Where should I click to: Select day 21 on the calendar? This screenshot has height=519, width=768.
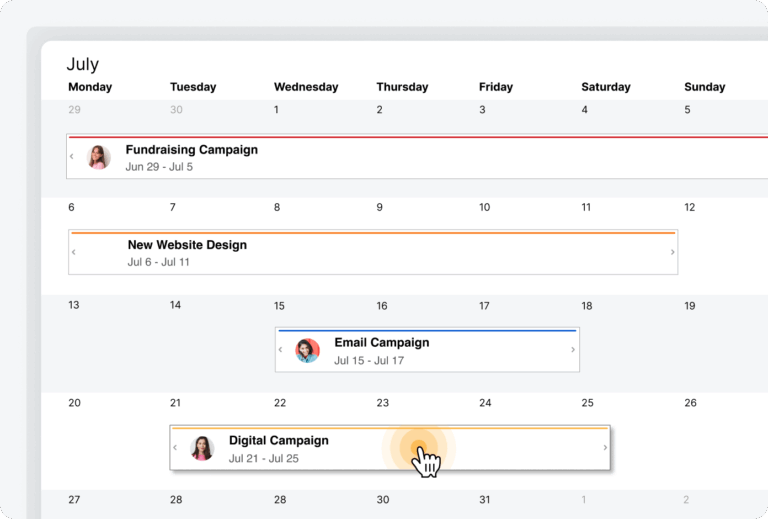coord(175,403)
